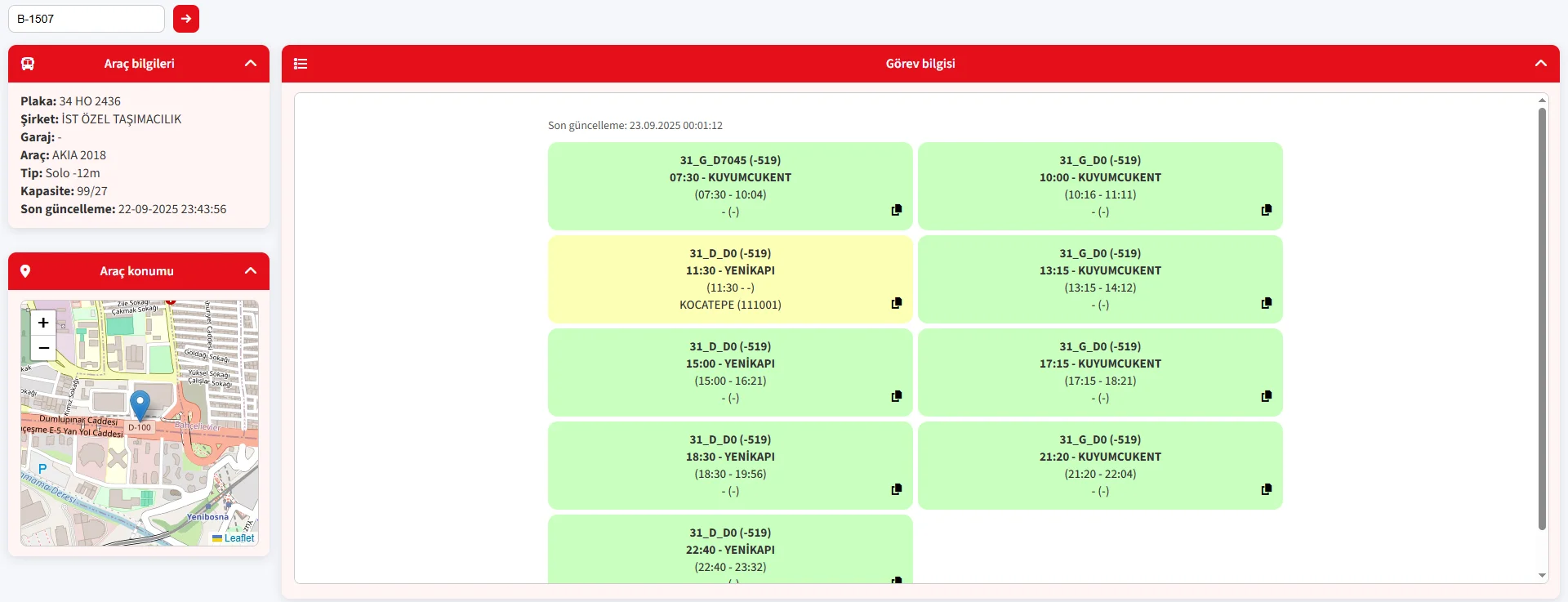Open the Leaflet attribution link
The image size is (1568, 602).
coord(238,538)
